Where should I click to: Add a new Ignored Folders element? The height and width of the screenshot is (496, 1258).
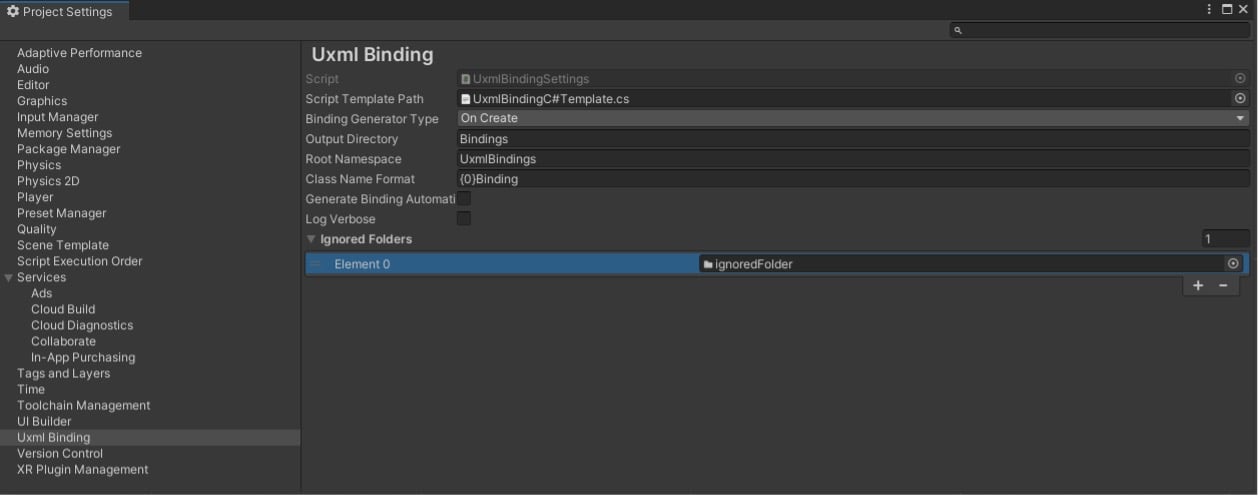[1198, 285]
